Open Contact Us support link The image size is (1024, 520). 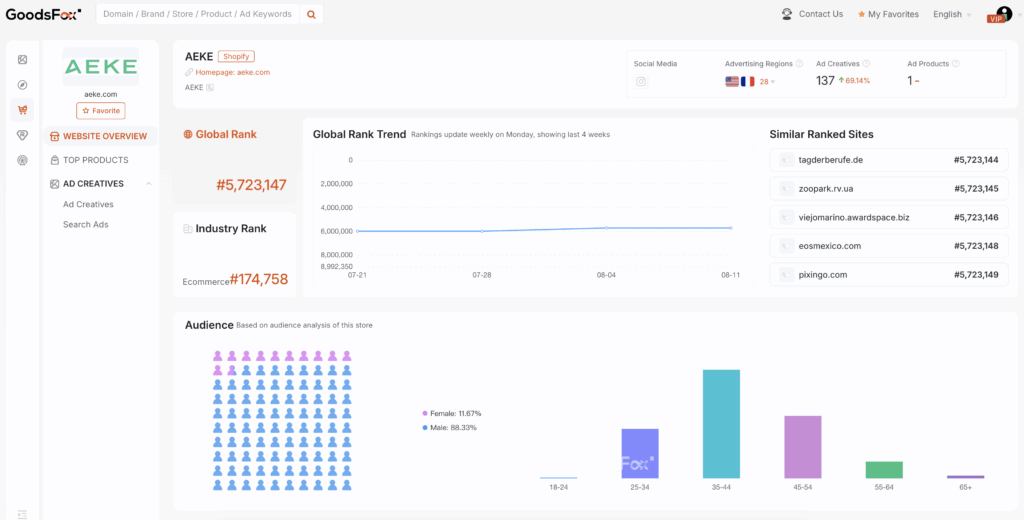(x=821, y=14)
